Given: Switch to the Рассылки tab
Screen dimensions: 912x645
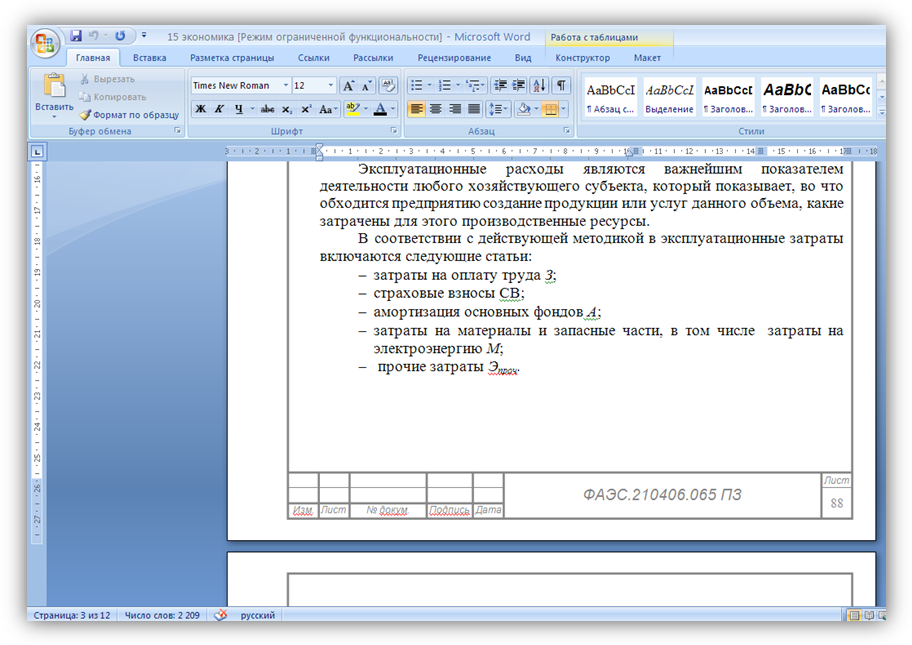Looking at the screenshot, I should 373,58.
